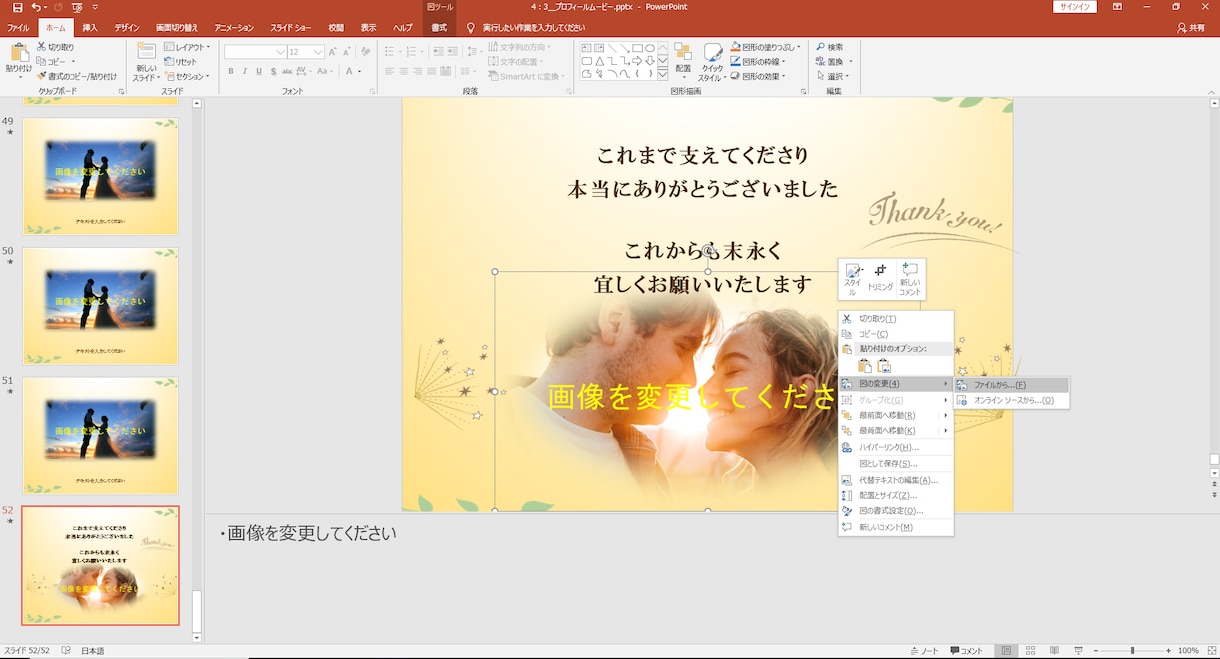The height and width of the screenshot is (659, 1220).
Task: Click the Save icon in quick access toolbar
Action: tap(17, 7)
